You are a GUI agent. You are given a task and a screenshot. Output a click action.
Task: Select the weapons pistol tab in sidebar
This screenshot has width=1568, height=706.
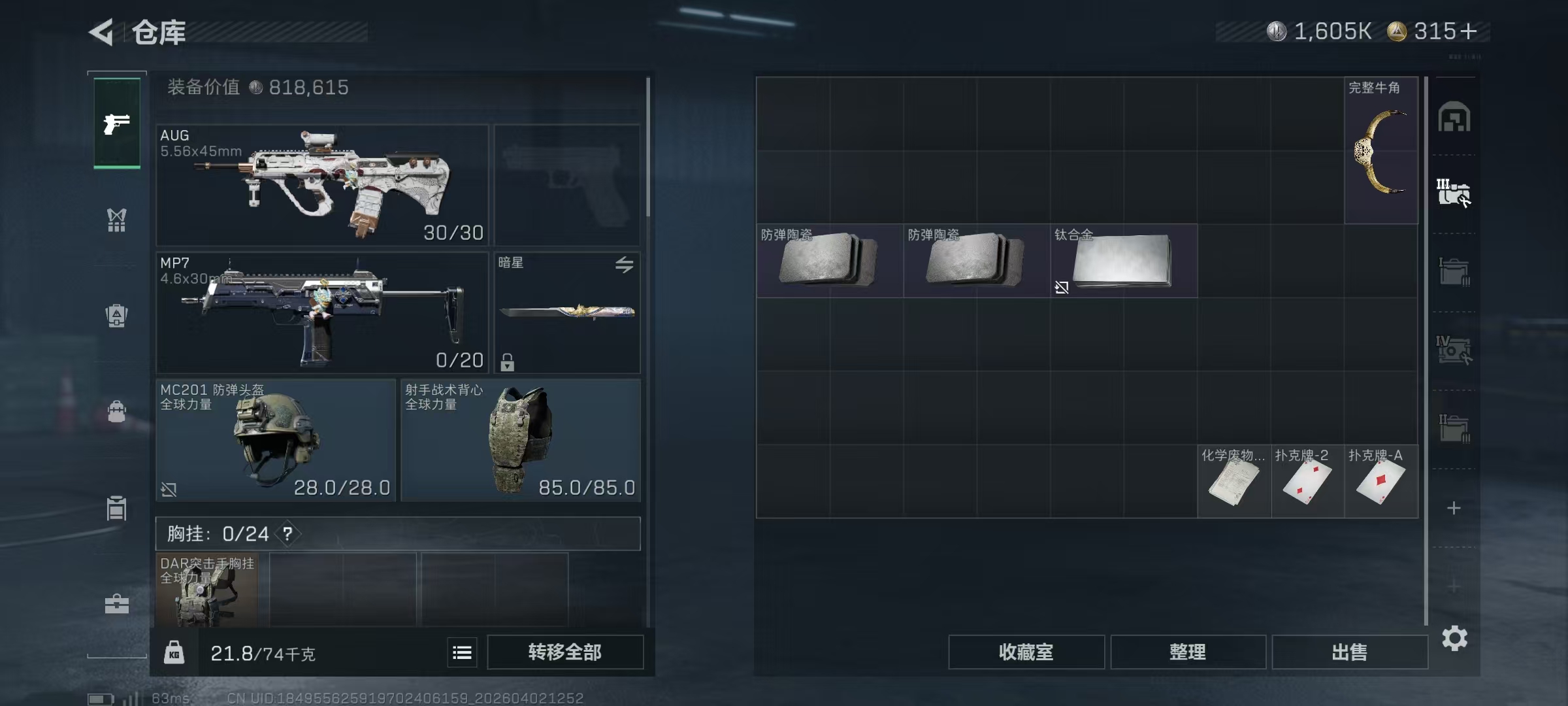pos(117,123)
